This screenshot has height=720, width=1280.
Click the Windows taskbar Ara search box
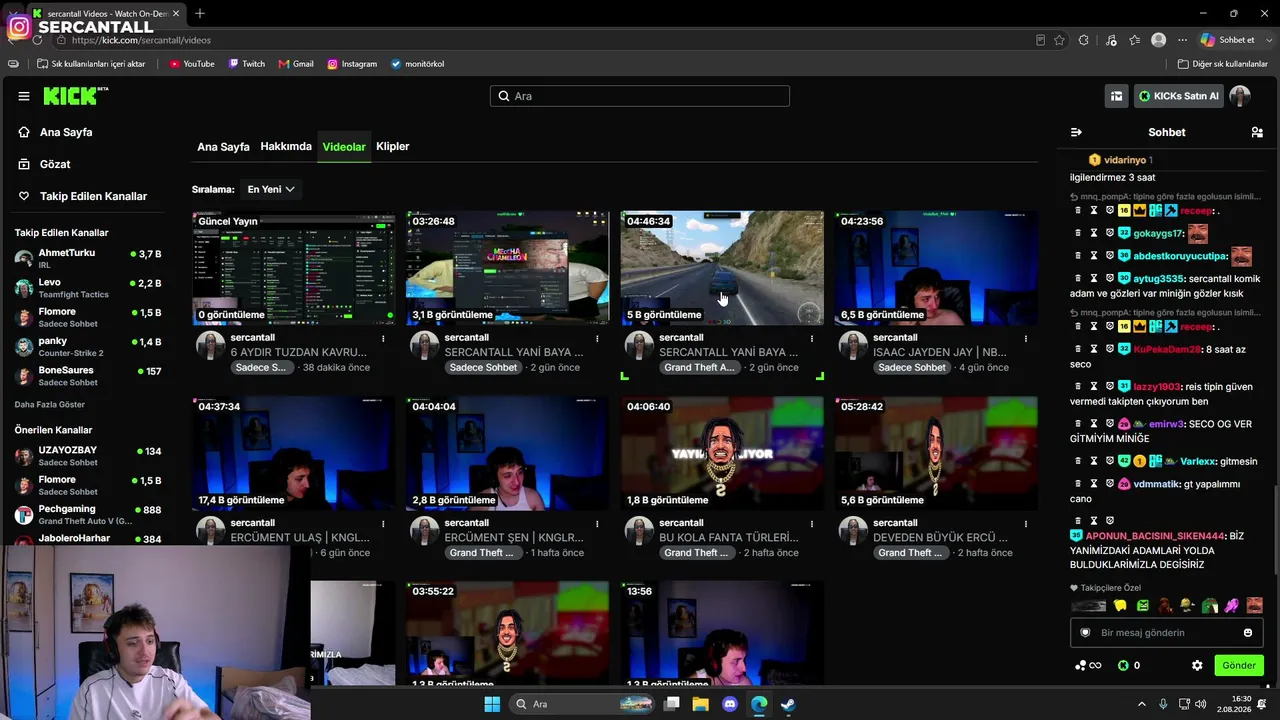click(x=584, y=704)
